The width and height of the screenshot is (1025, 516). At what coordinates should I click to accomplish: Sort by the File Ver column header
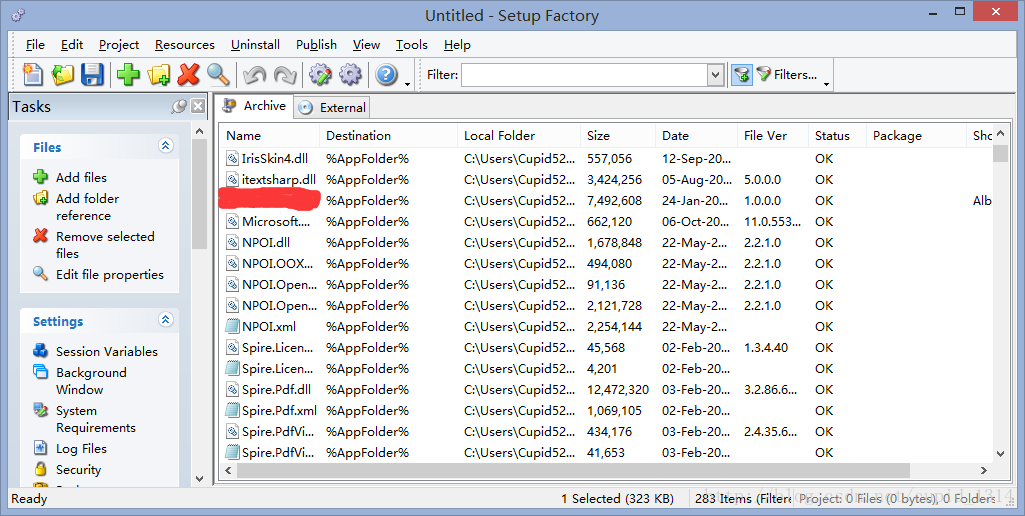(772, 135)
